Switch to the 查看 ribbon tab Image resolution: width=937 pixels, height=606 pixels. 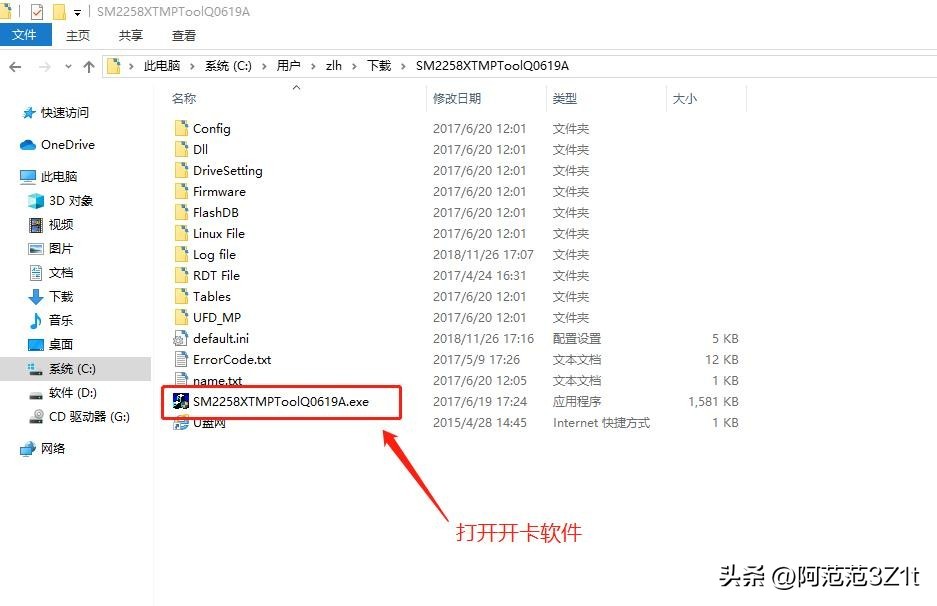[x=183, y=35]
